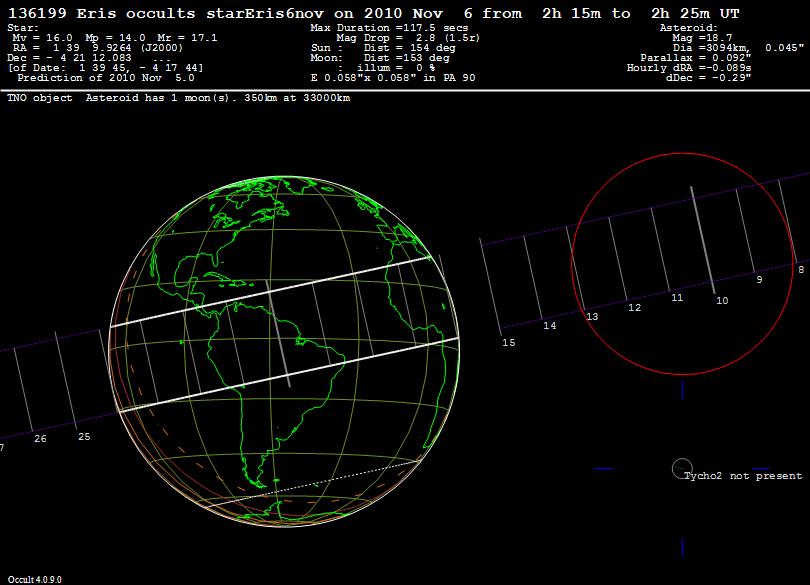Click the minute label "13" on shadow track
Image resolution: width=810 pixels, height=585 pixels.
pyautogui.click(x=593, y=317)
